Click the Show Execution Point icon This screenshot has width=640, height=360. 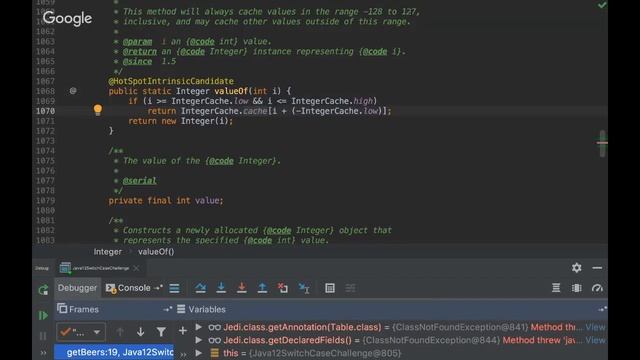click(x=174, y=288)
